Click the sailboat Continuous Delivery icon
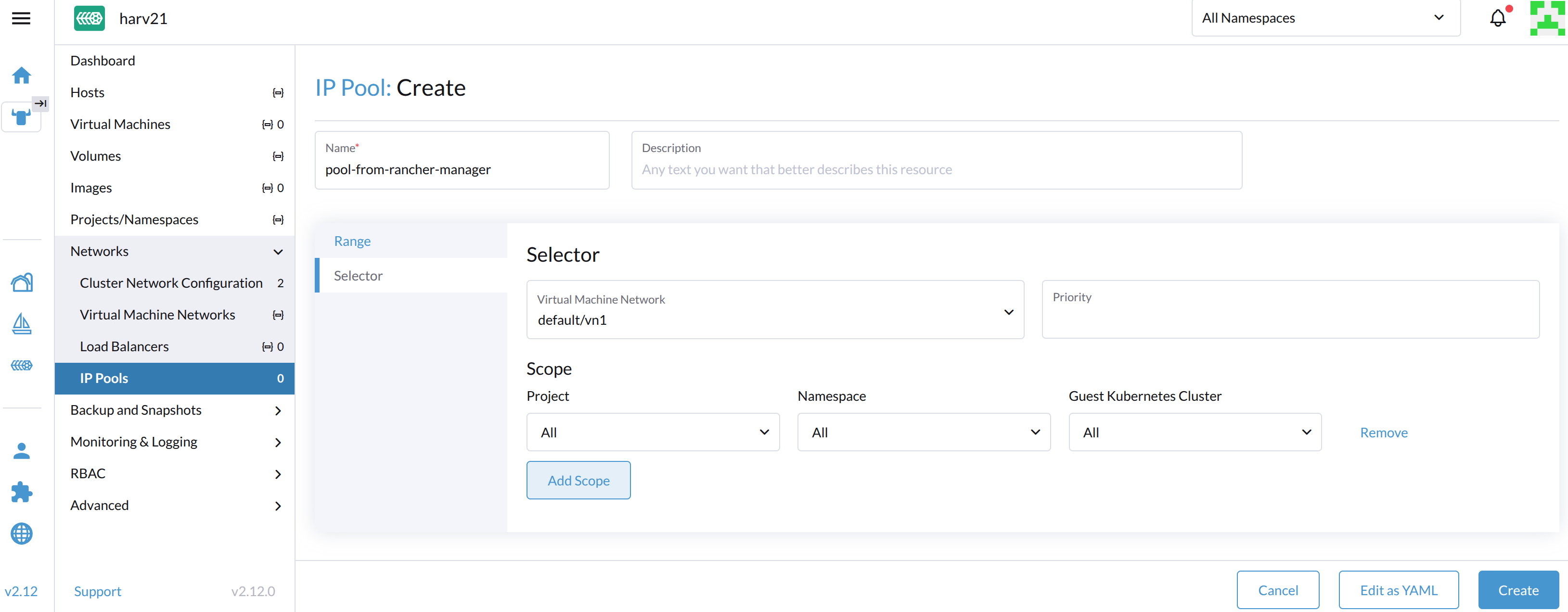The height and width of the screenshot is (612, 1568). pyautogui.click(x=21, y=324)
